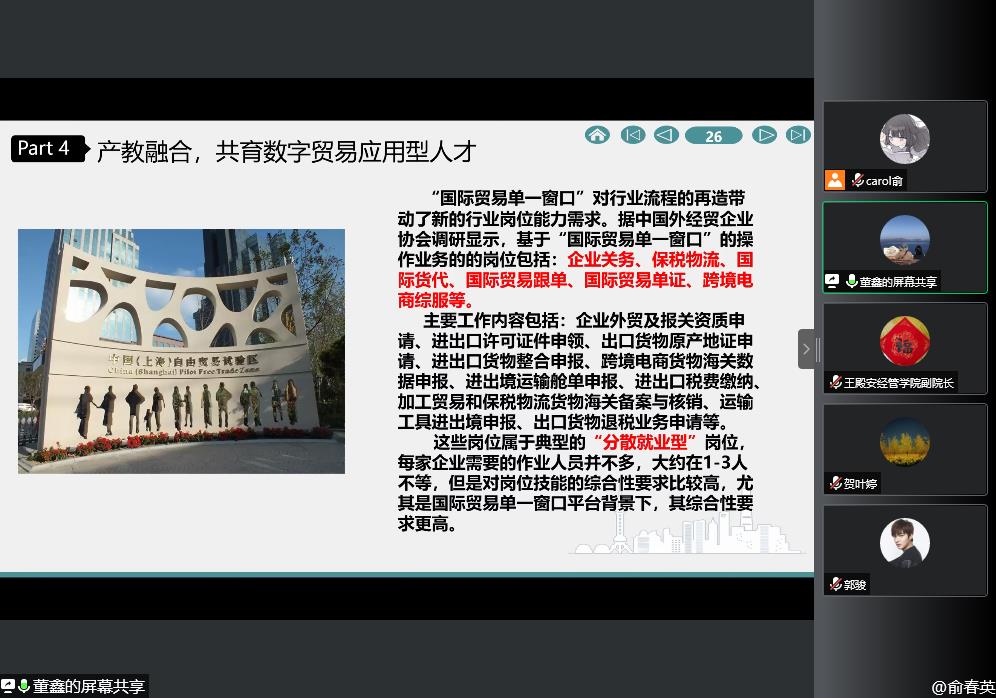Click the orange host icon on carol俞
Image resolution: width=996 pixels, height=698 pixels.
[x=835, y=180]
